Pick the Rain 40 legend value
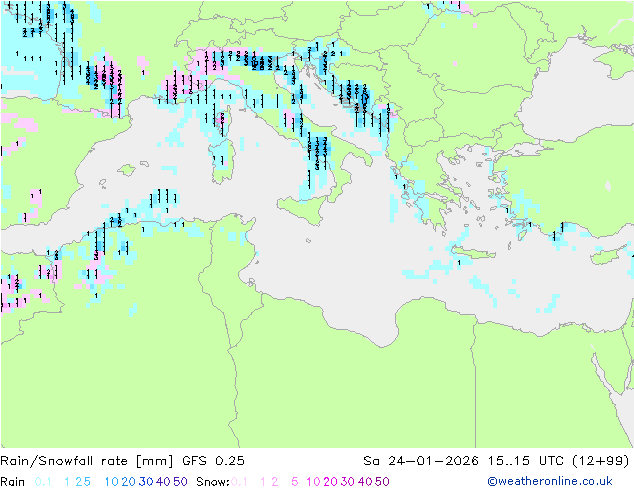 (x=163, y=482)
